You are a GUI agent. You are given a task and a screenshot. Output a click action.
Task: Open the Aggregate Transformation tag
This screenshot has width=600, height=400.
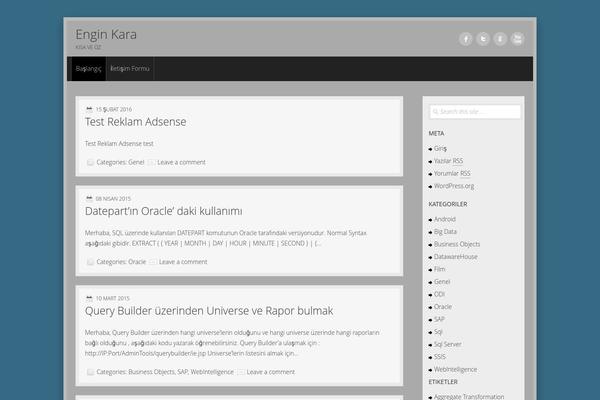pos(469,397)
